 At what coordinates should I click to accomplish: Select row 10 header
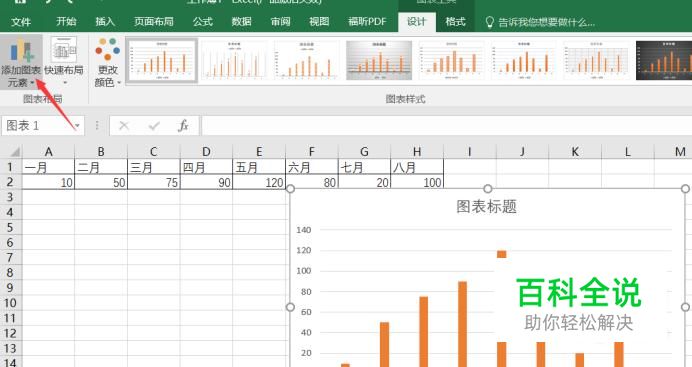pos(11,303)
